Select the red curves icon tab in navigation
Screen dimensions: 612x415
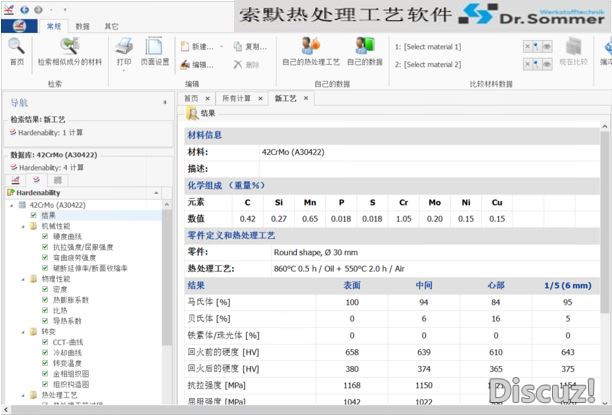[x=37, y=180]
